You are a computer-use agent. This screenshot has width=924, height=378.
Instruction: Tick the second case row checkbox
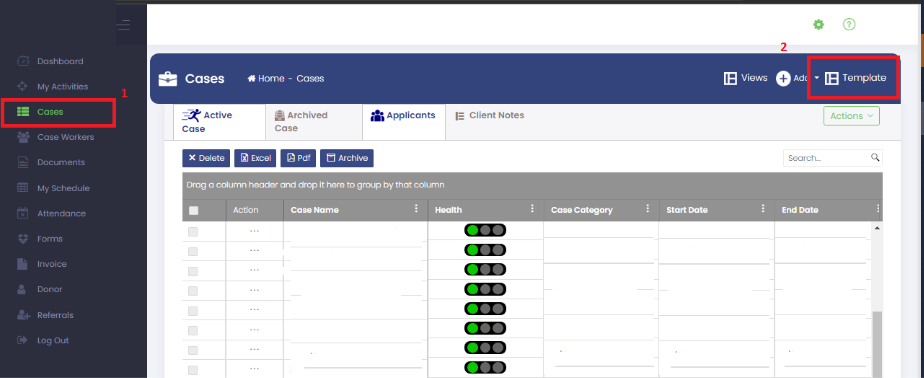[x=193, y=252]
